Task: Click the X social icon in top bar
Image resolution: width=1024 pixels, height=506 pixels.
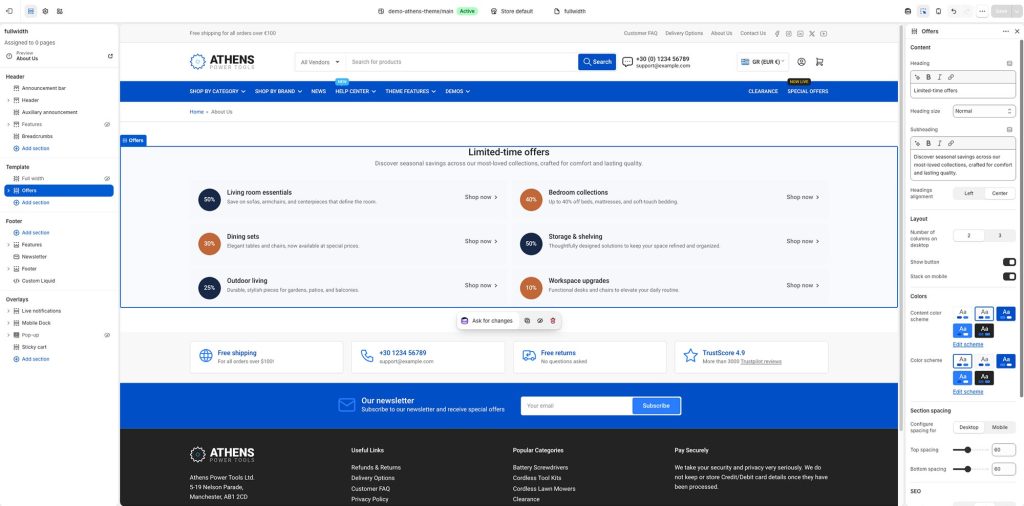Action: [x=812, y=33]
